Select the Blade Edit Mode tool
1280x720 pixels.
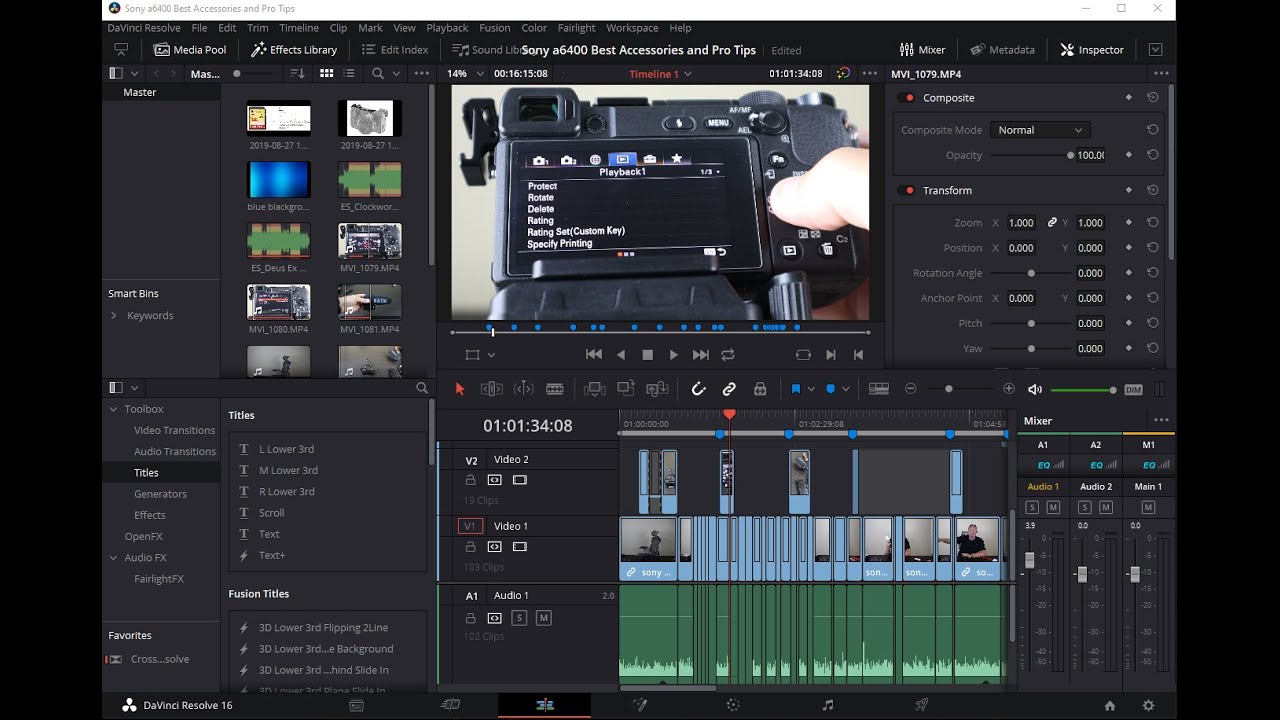(555, 389)
